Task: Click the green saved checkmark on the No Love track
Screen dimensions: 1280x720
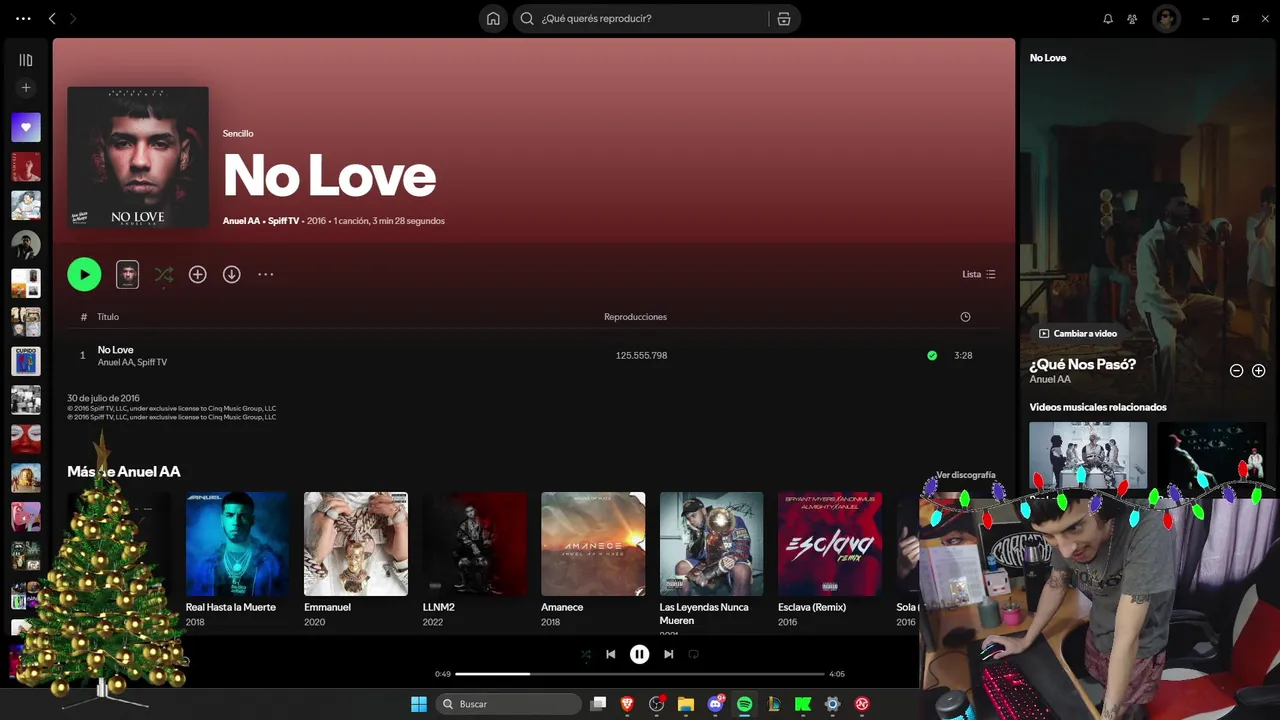Action: [x=932, y=355]
